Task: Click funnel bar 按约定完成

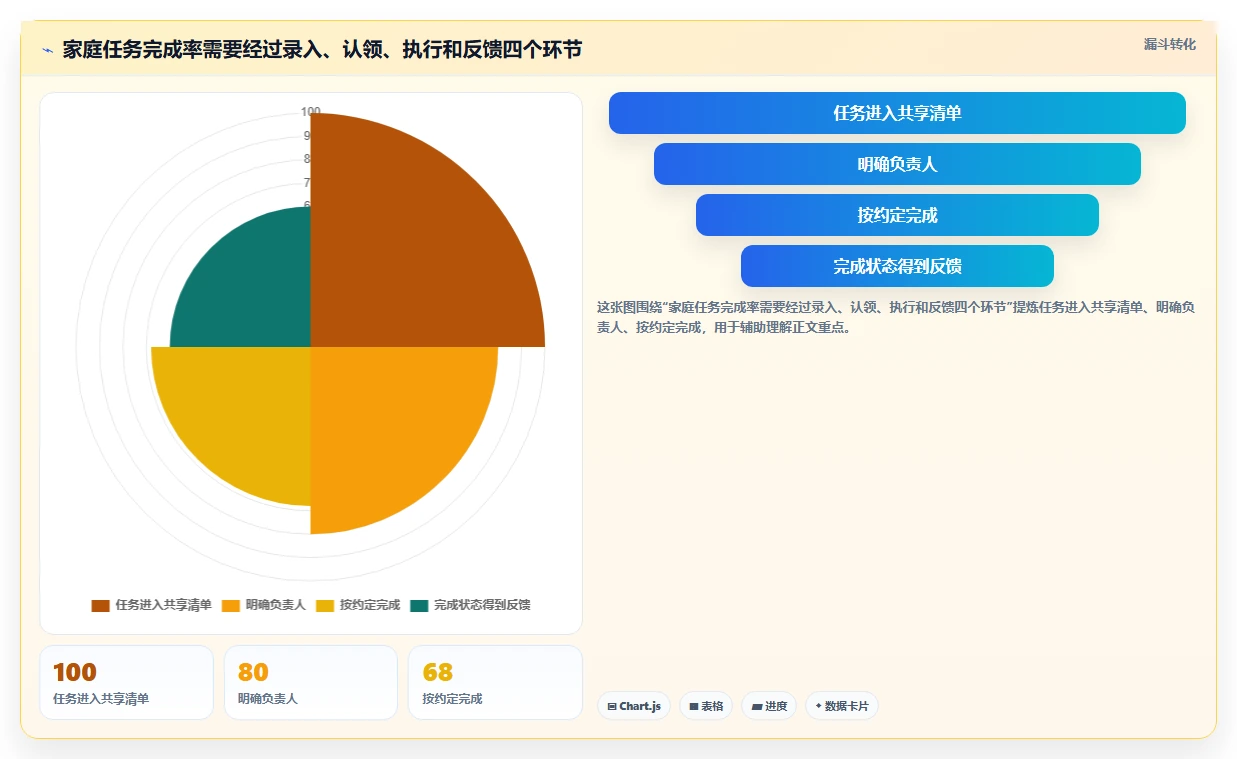Action: click(897, 215)
